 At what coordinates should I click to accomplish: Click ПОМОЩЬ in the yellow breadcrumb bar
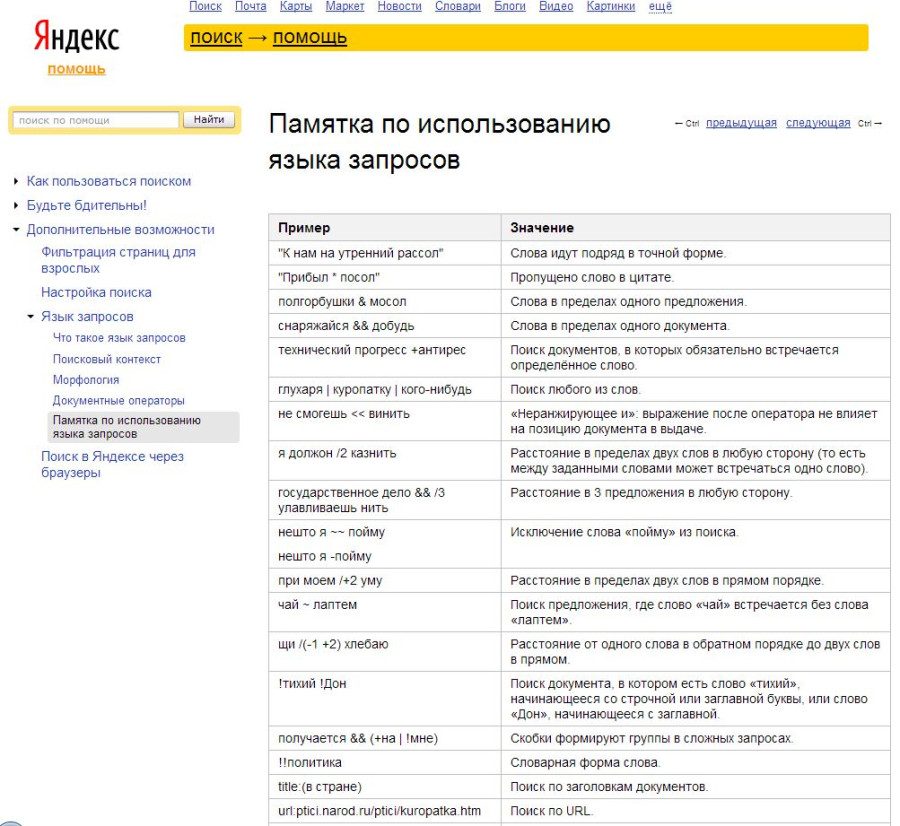point(310,38)
